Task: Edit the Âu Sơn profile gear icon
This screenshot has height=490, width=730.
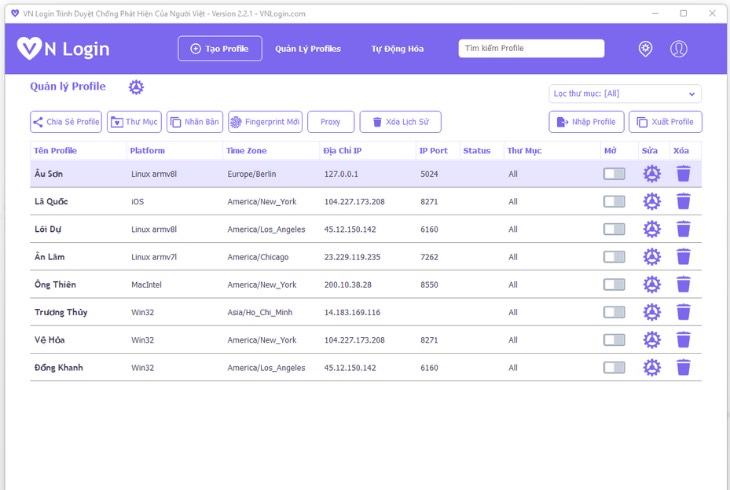Action: [652, 174]
